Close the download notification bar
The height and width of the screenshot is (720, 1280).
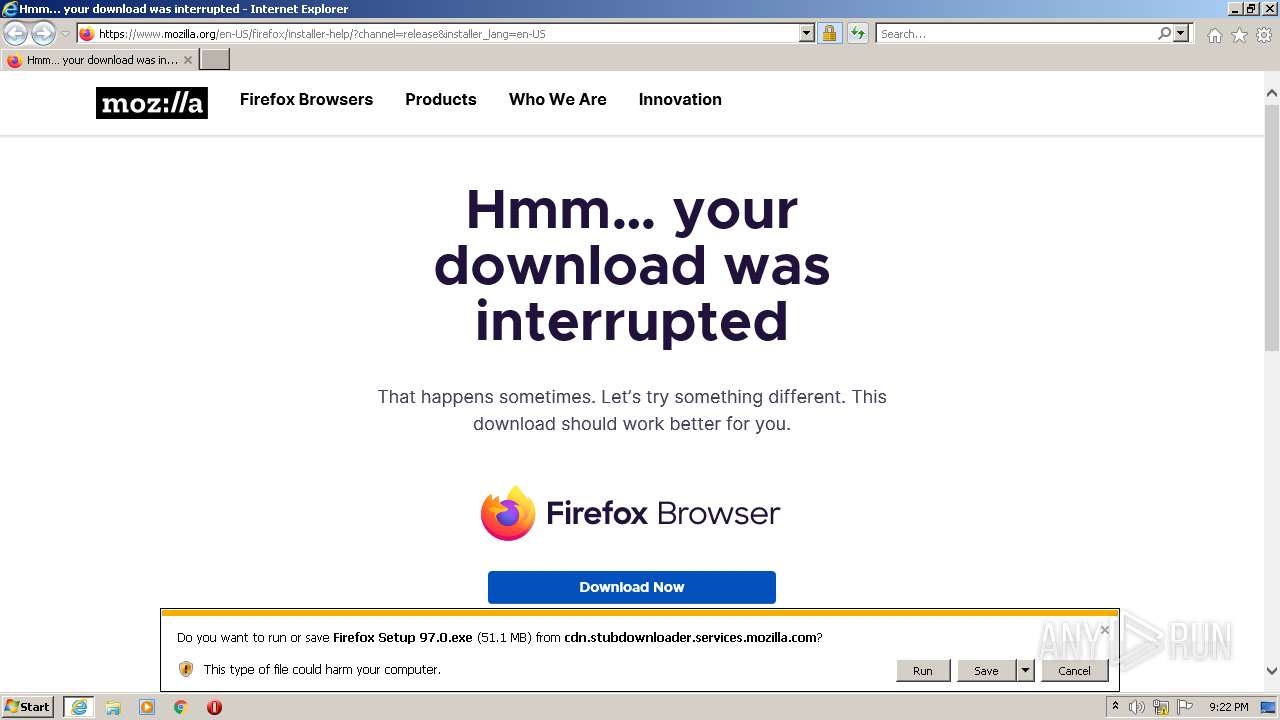[x=1104, y=630]
